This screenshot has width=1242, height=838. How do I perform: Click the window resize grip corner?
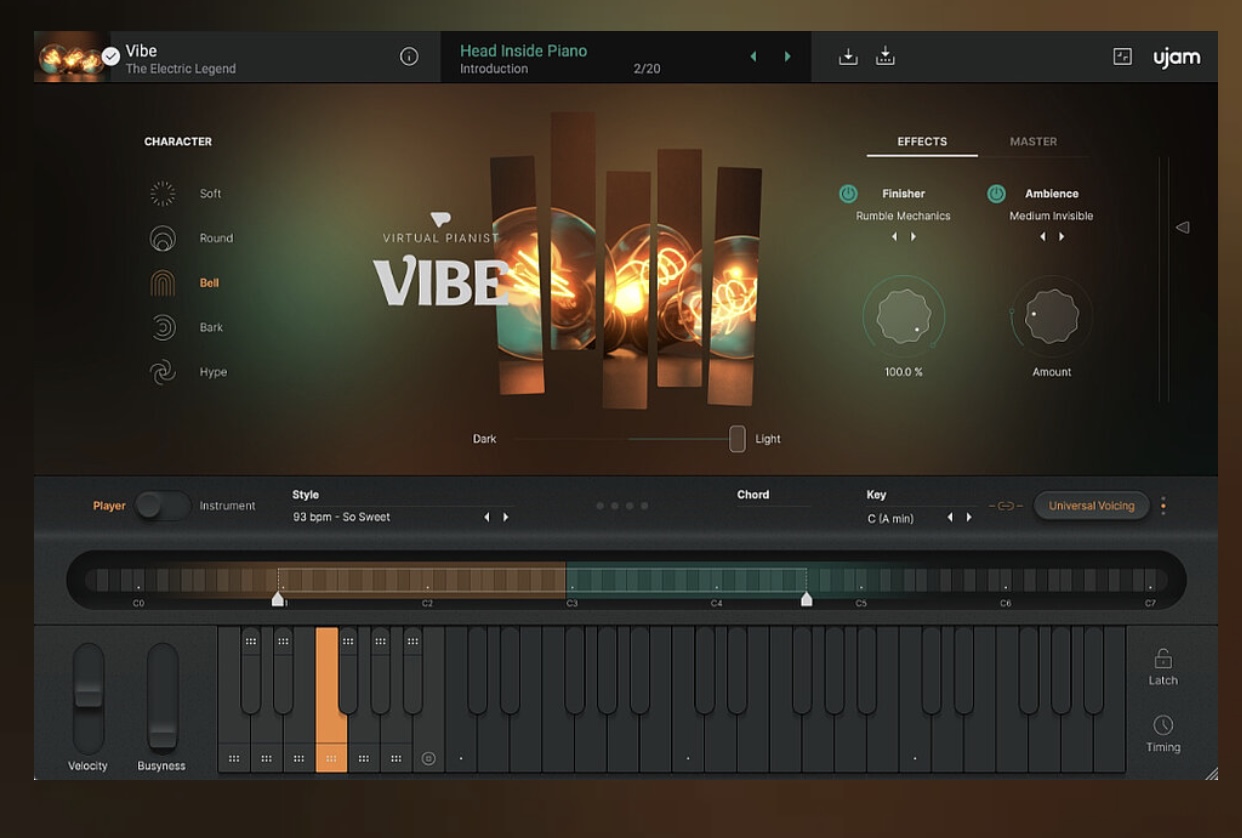pos(1211,773)
